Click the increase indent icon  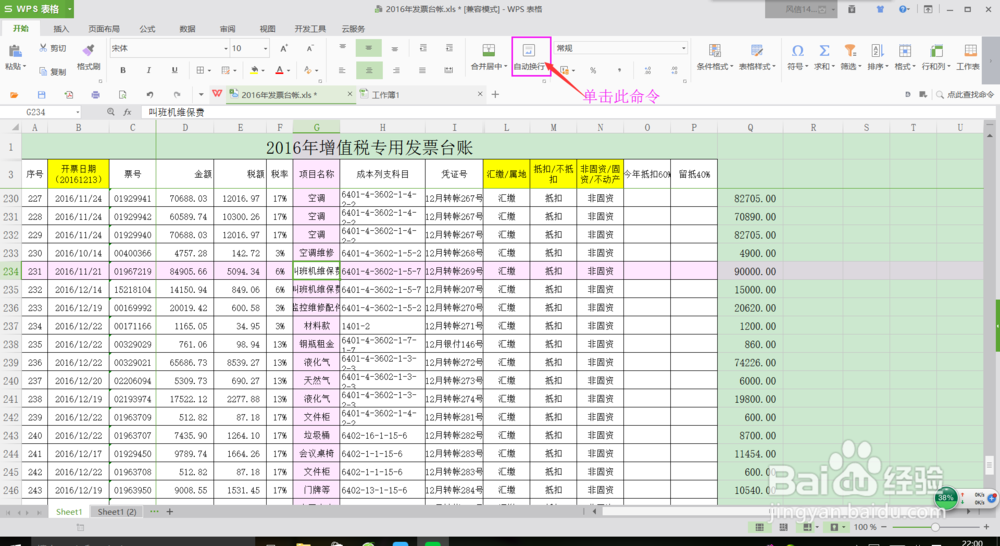pos(449,48)
